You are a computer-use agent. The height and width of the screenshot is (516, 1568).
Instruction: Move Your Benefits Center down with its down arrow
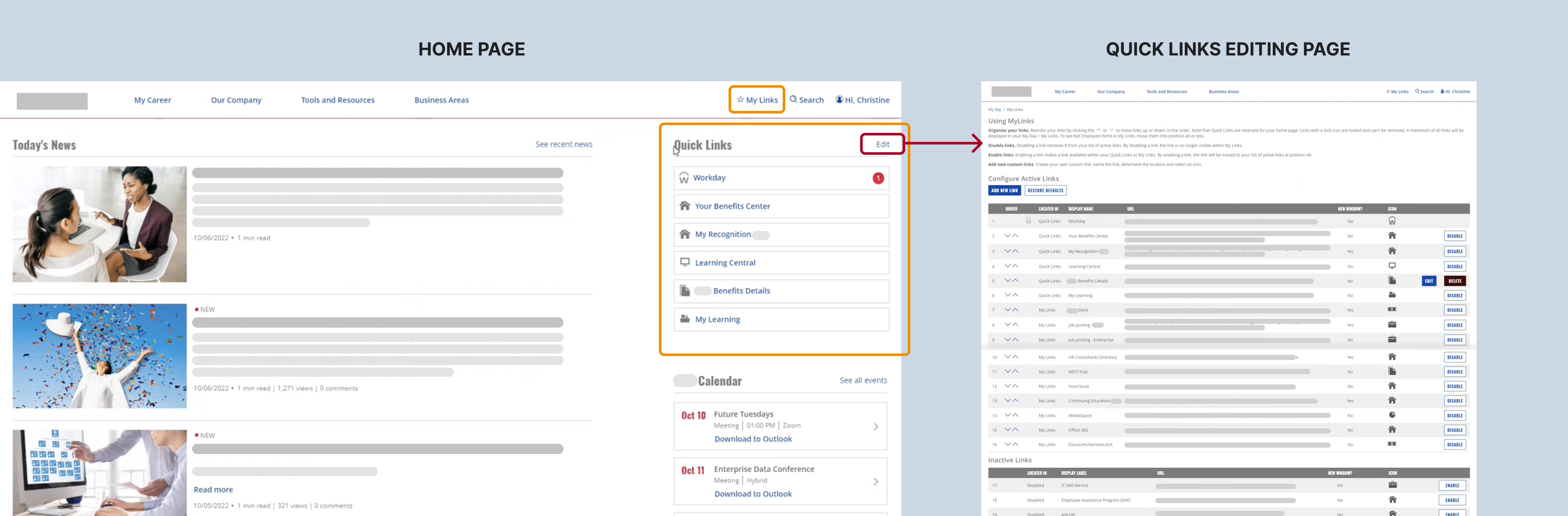[x=1008, y=236]
